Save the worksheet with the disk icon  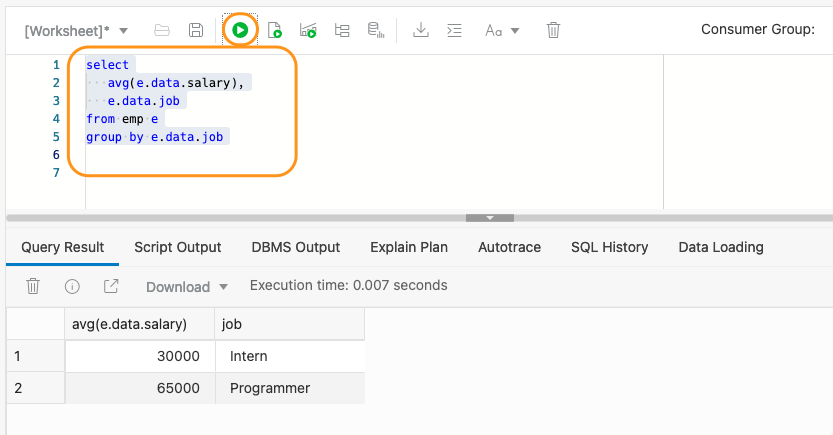196,30
